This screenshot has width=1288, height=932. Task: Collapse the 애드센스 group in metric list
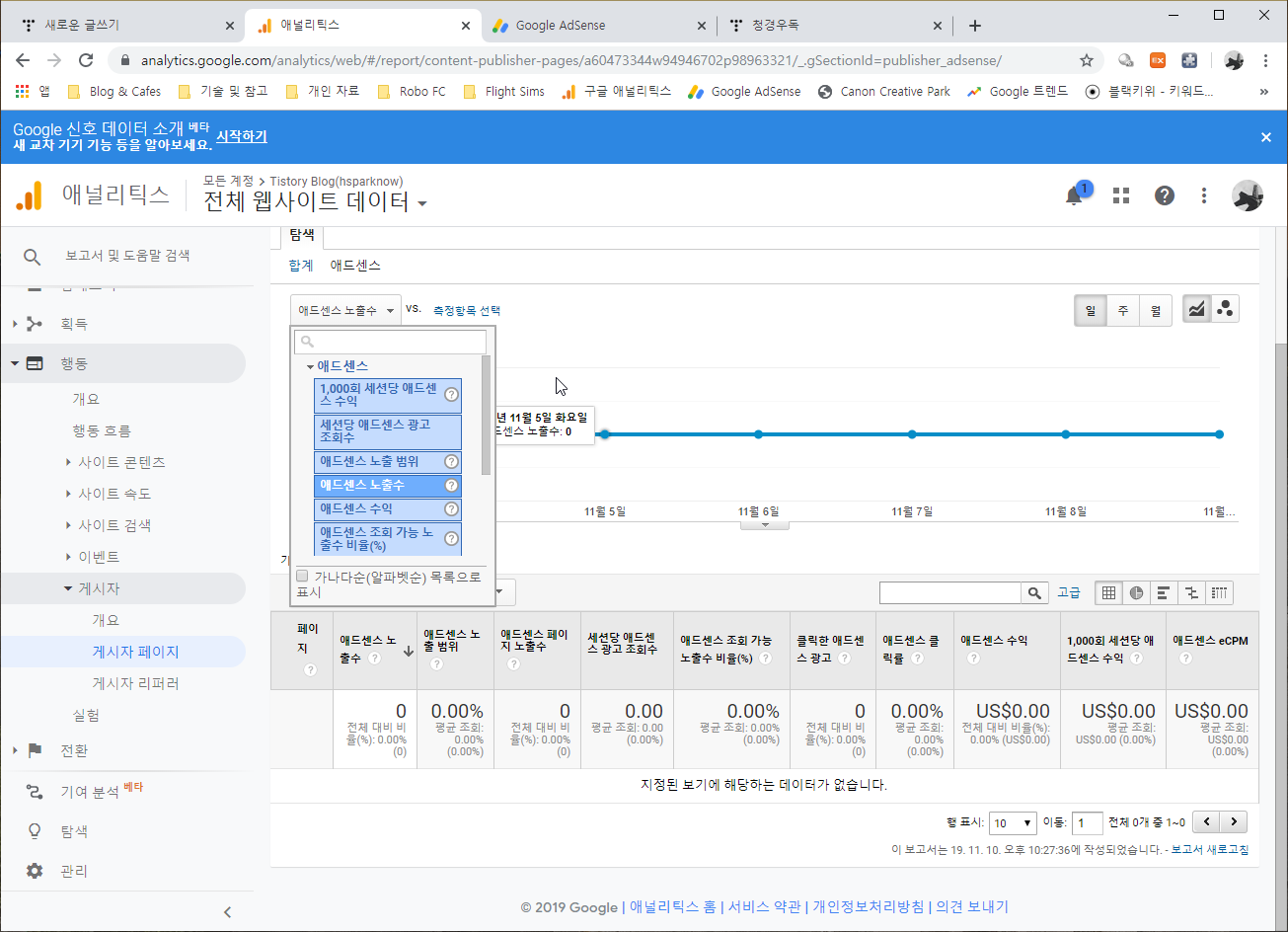coord(310,366)
